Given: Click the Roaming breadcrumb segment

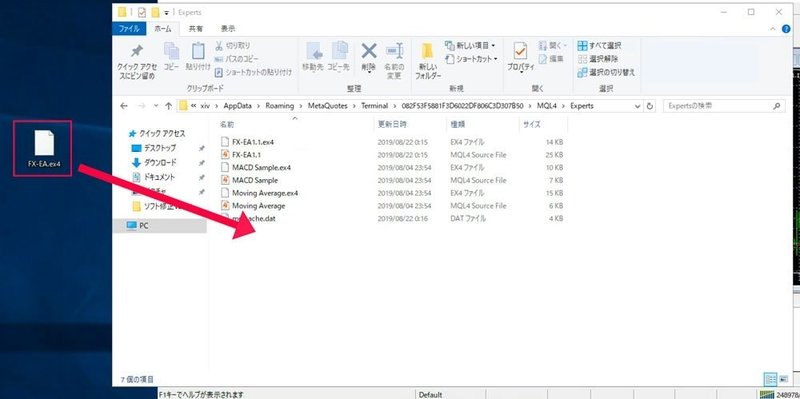Looking at the screenshot, I should (x=280, y=106).
